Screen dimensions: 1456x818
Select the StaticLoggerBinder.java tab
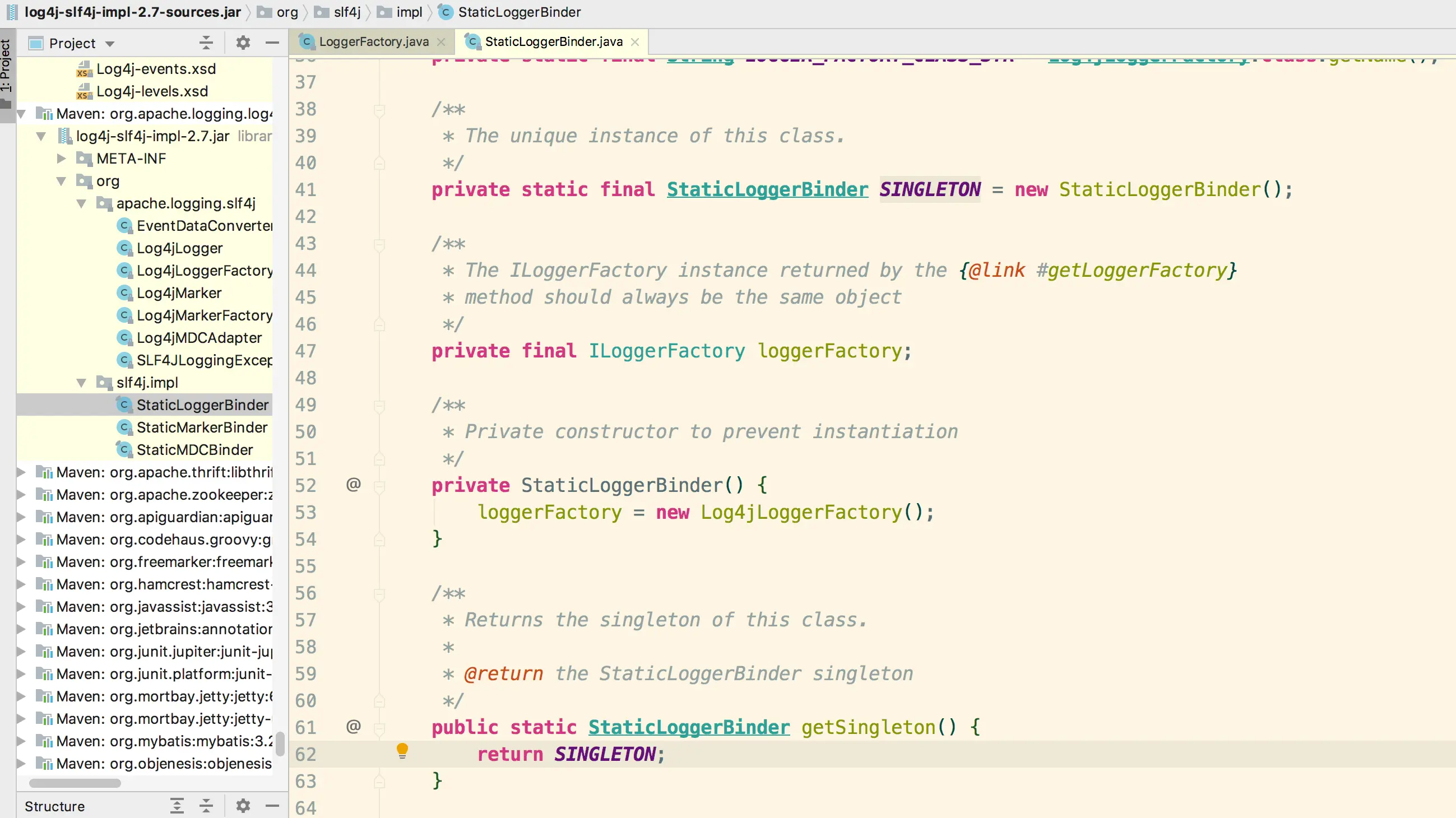[x=554, y=43]
